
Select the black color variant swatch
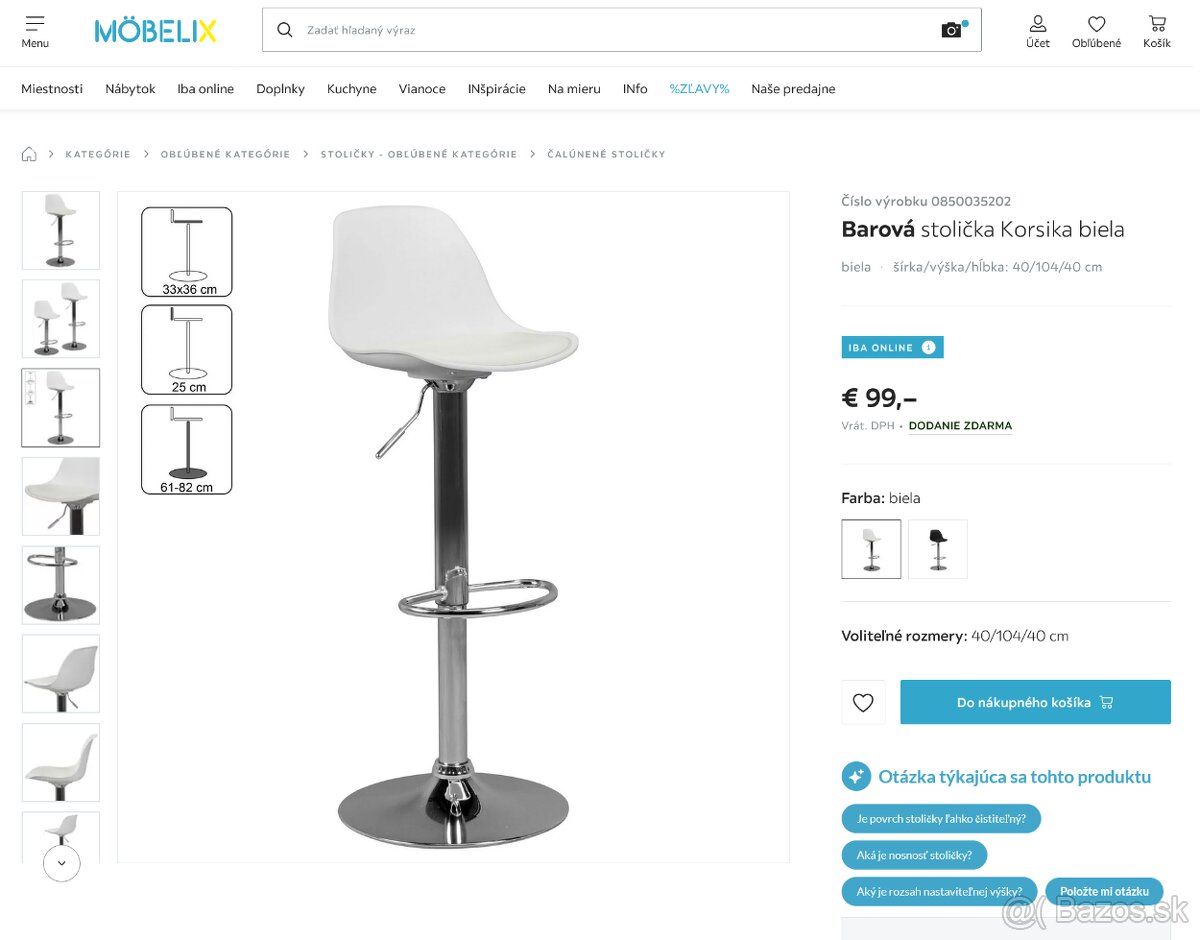(938, 549)
